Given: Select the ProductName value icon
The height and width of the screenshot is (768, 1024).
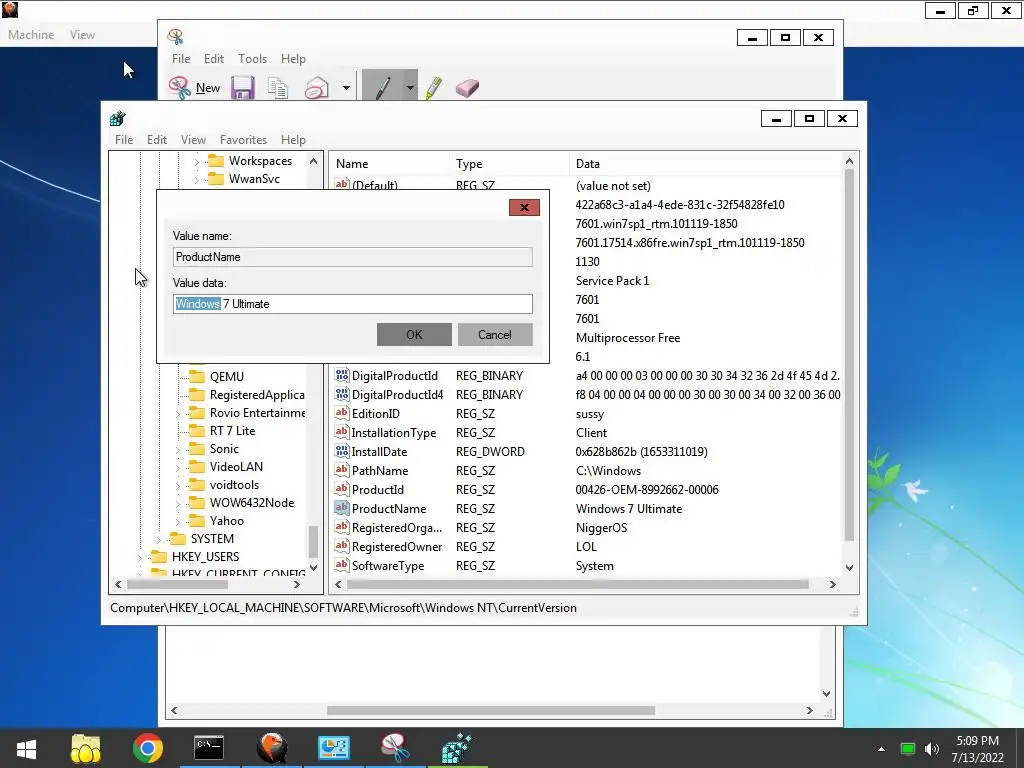Looking at the screenshot, I should pyautogui.click(x=342, y=508).
